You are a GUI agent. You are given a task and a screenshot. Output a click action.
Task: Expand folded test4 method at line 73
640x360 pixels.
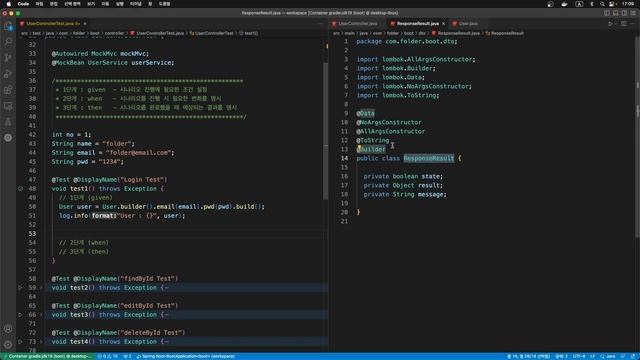coord(41,342)
